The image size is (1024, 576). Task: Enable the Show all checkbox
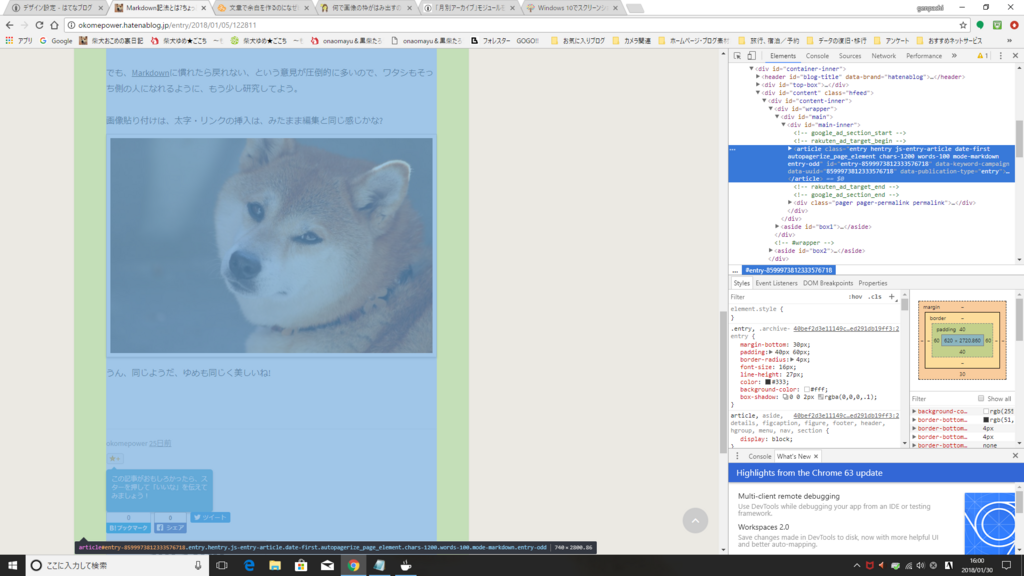coord(981,398)
